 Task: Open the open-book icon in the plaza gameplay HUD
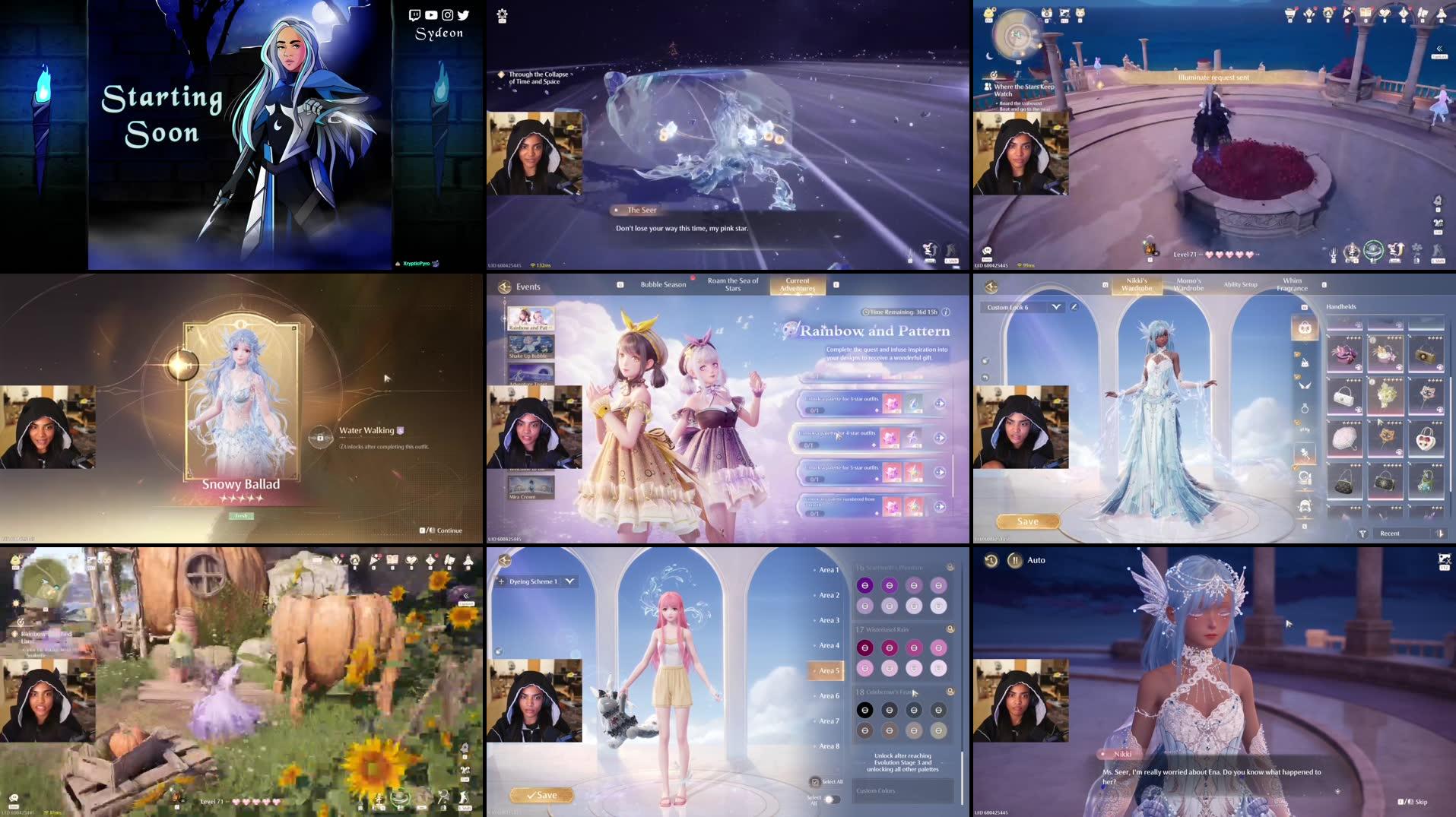pyautogui.click(x=1366, y=14)
